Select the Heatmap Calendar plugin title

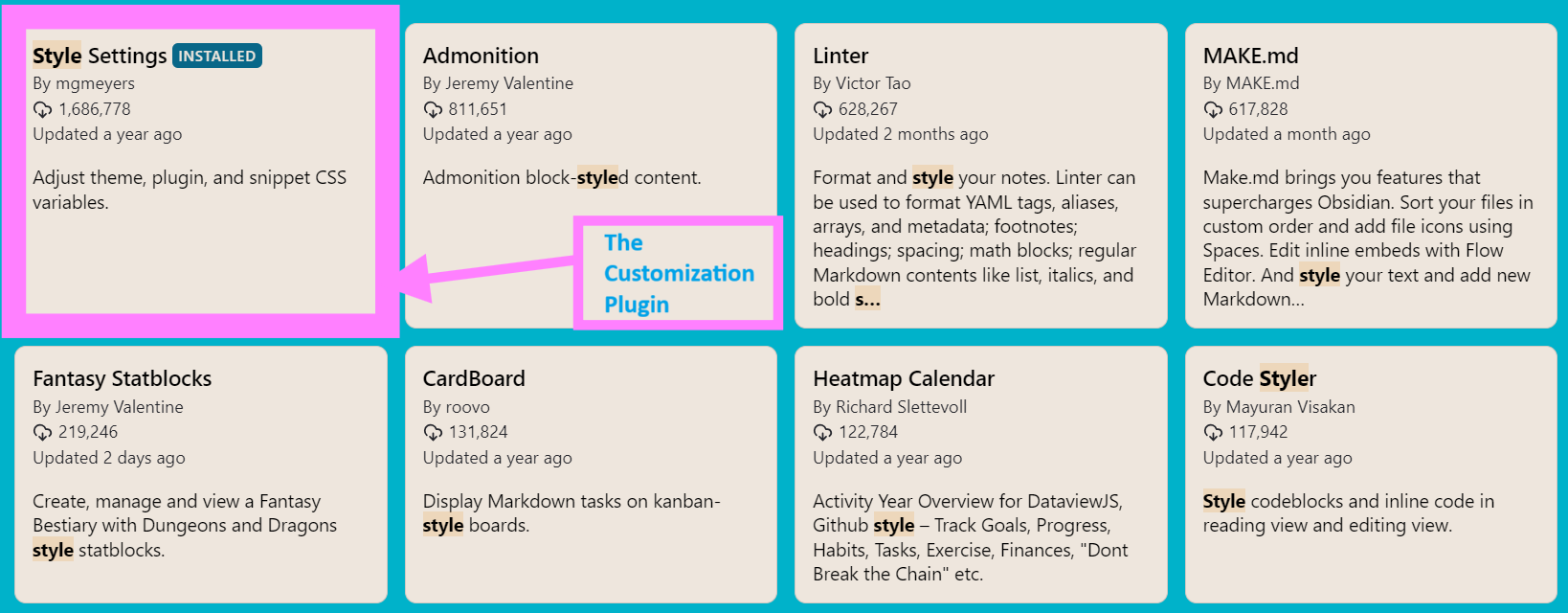[904, 378]
